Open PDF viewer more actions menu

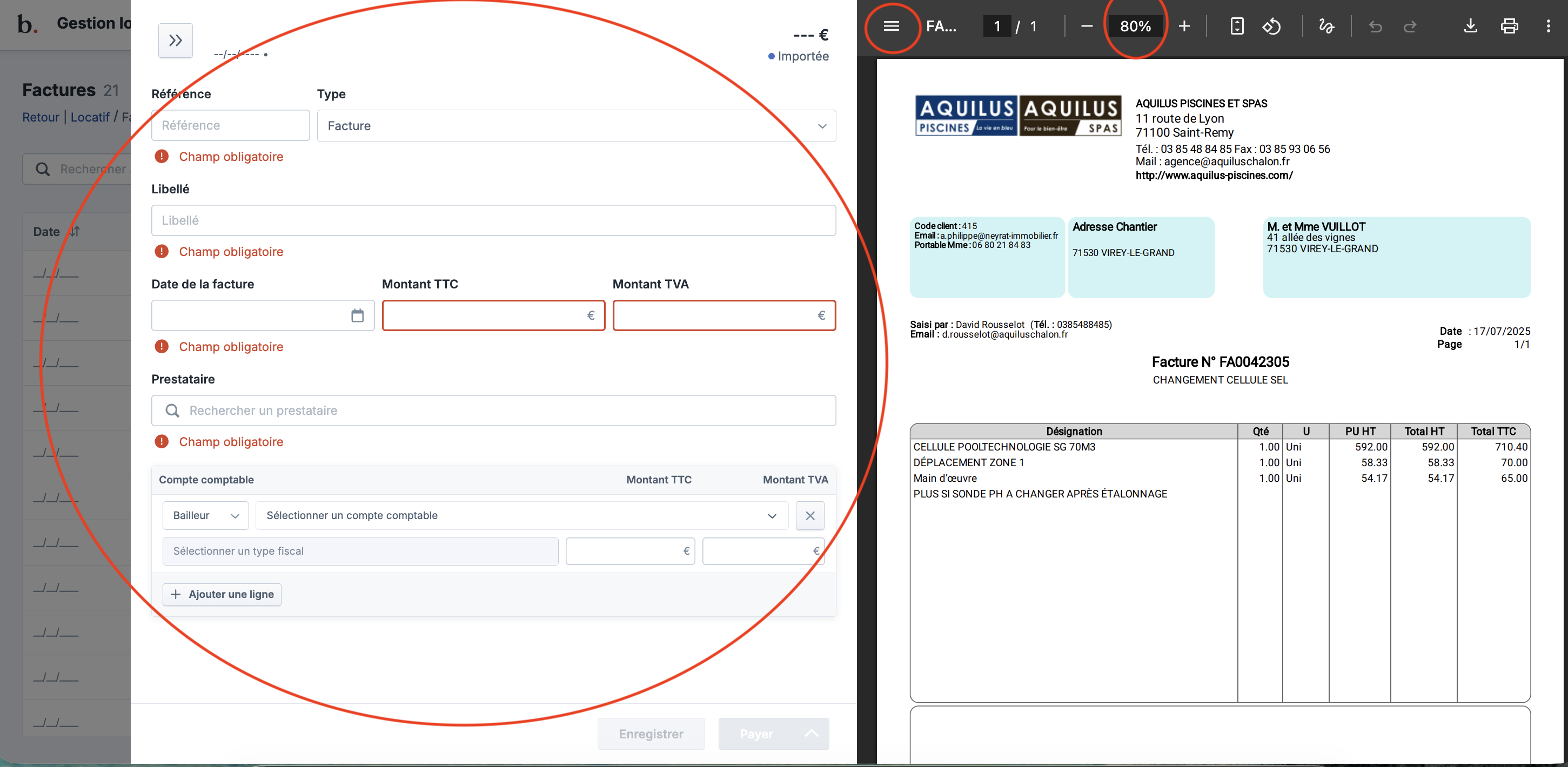(1548, 26)
